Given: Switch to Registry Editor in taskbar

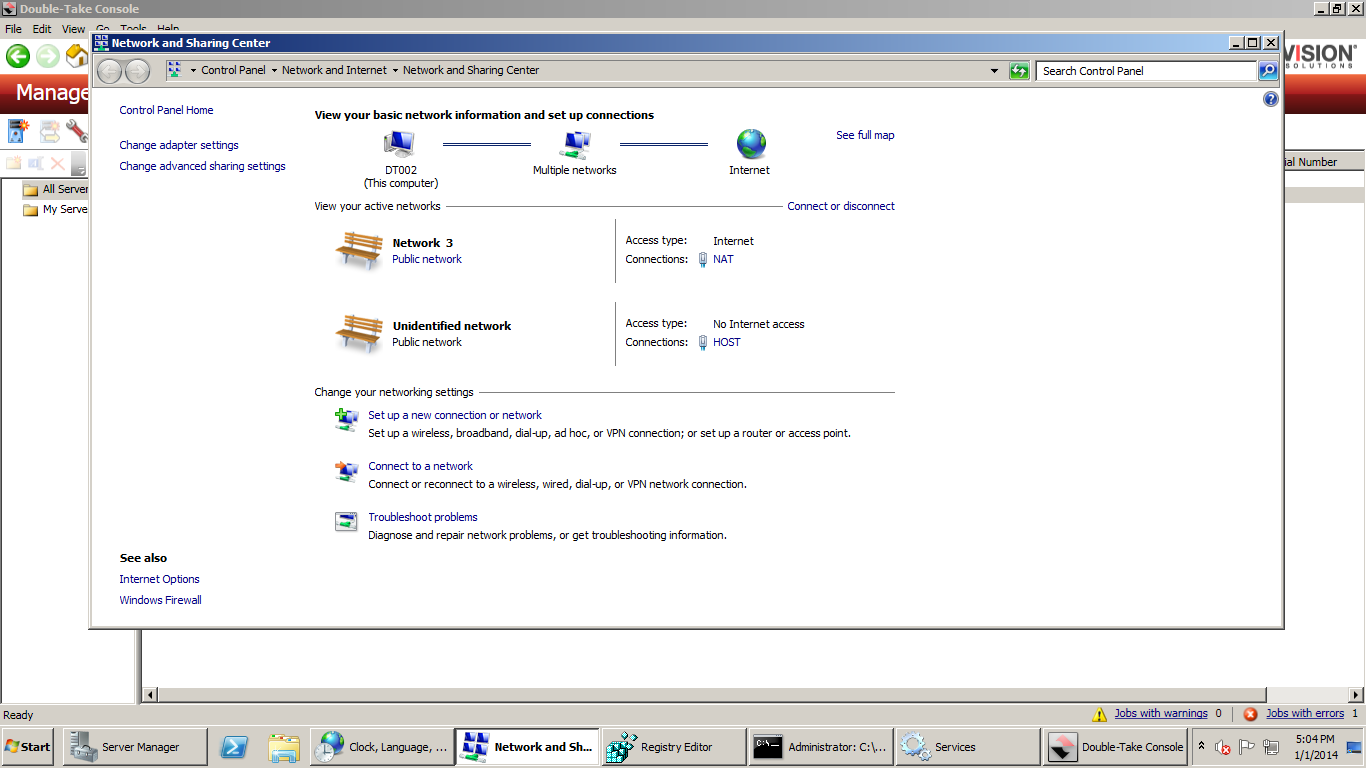Looking at the screenshot, I should tap(674, 747).
